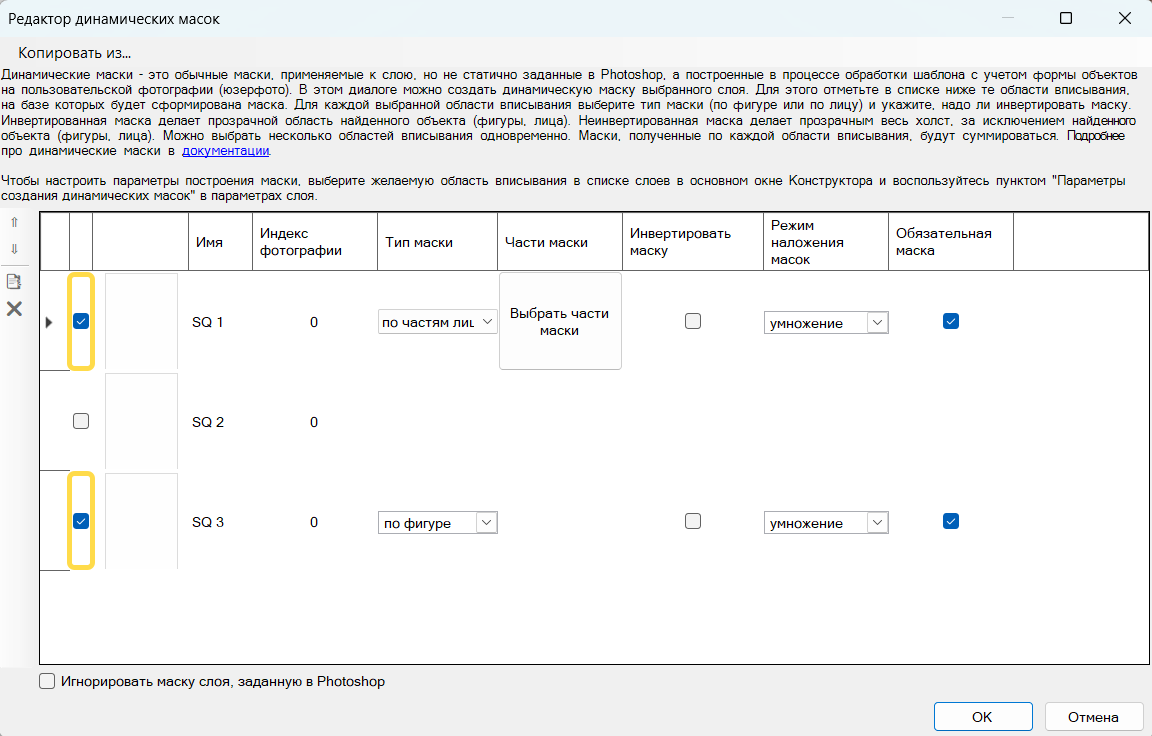Toggle the invert mask checkbox for SQ 3

point(692,521)
